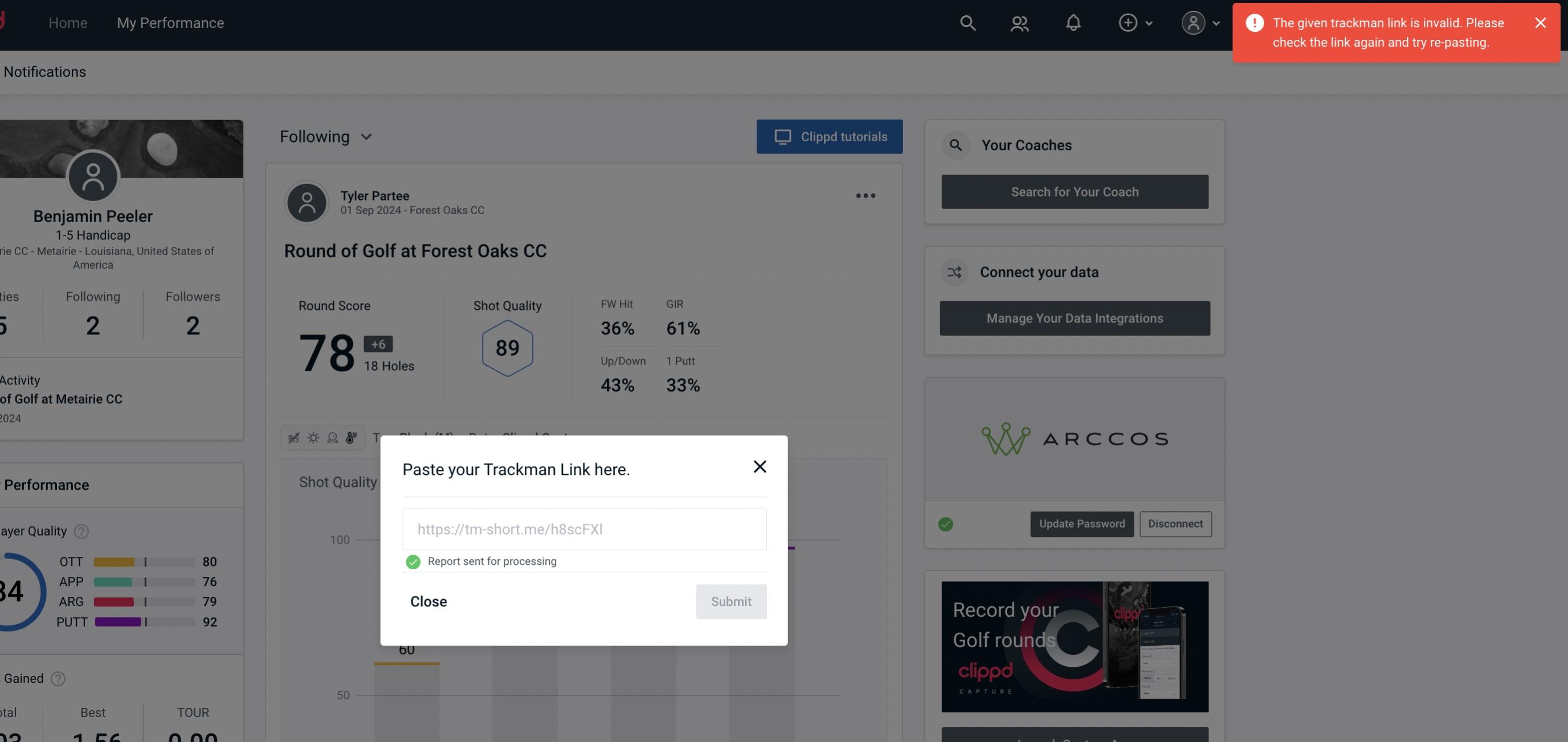This screenshot has width=1568, height=742.
Task: Expand the add content plus dropdown menu
Action: 1135,22
